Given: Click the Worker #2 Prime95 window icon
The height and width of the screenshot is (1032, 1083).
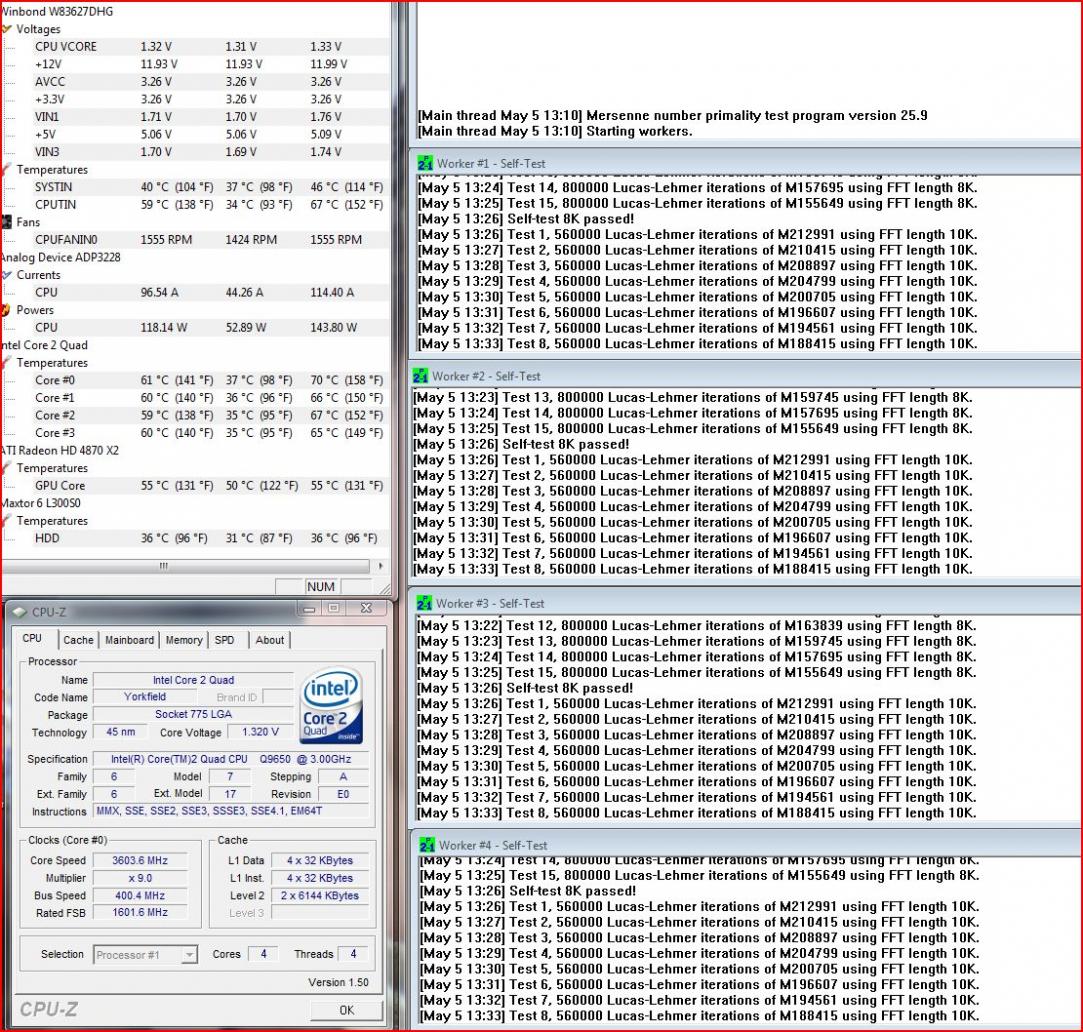Looking at the screenshot, I should tap(421, 376).
